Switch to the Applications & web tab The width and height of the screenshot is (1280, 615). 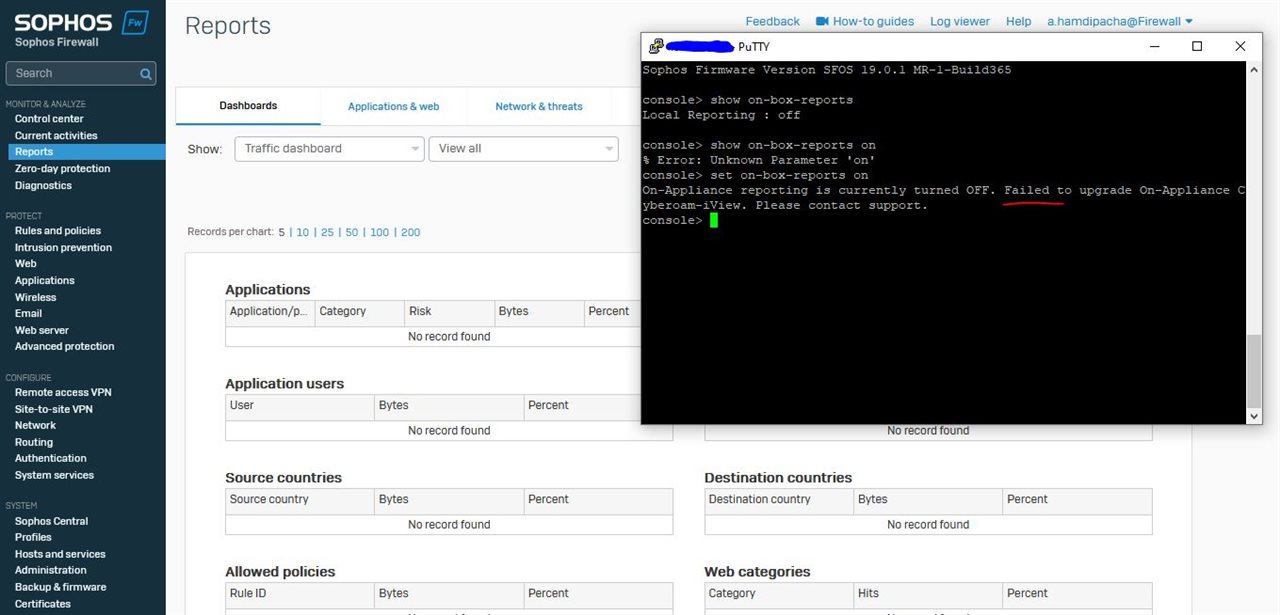[x=393, y=106]
